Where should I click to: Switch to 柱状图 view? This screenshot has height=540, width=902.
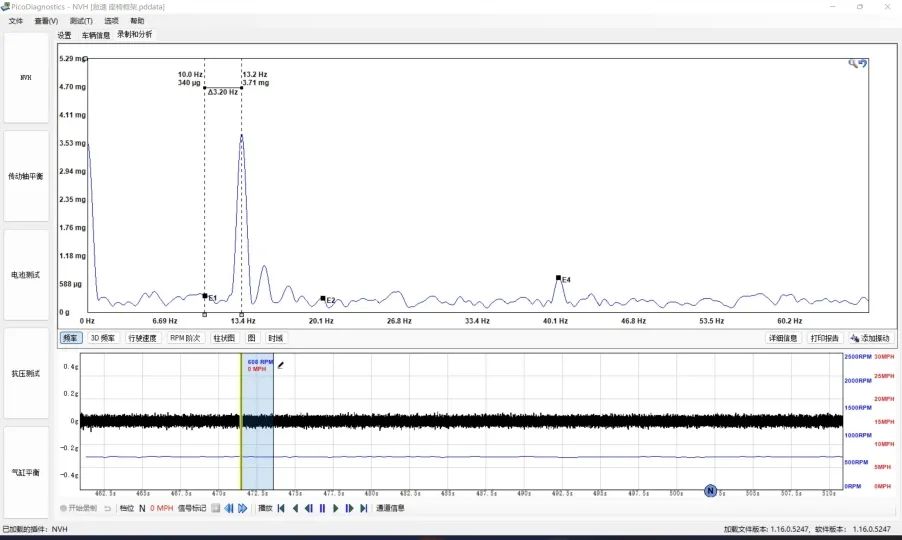coord(224,338)
